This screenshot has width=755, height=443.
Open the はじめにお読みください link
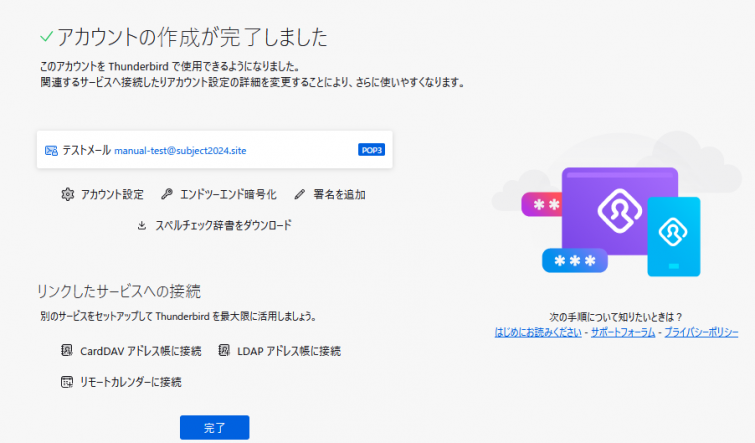pyautogui.click(x=538, y=332)
